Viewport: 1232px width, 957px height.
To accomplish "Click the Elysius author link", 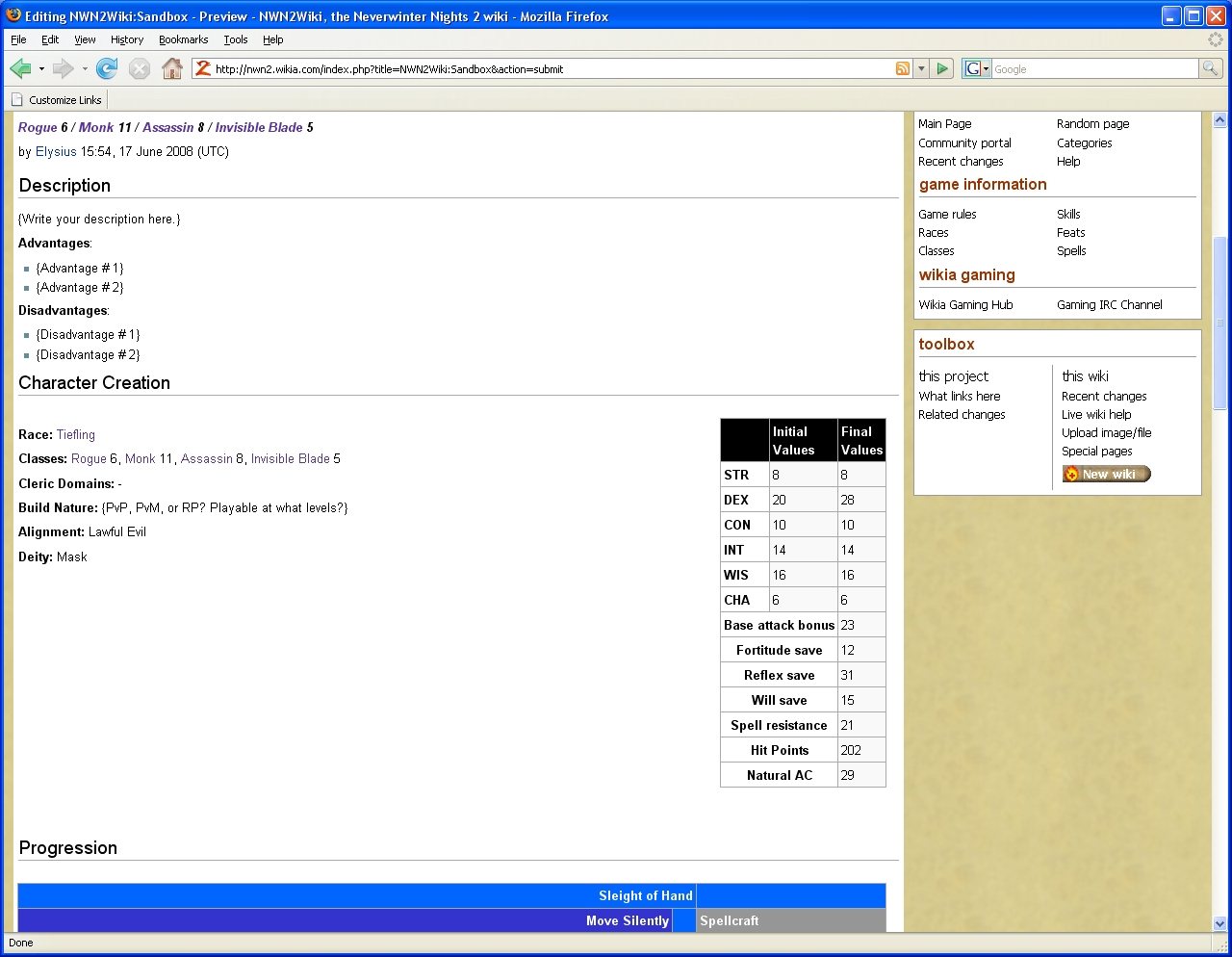I will [56, 152].
